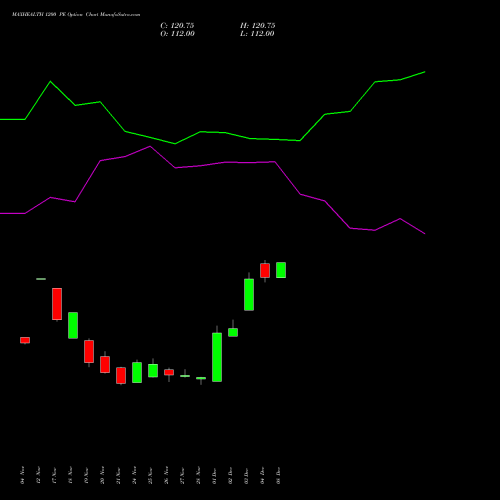Select the 01 Dec date label

[214, 476]
